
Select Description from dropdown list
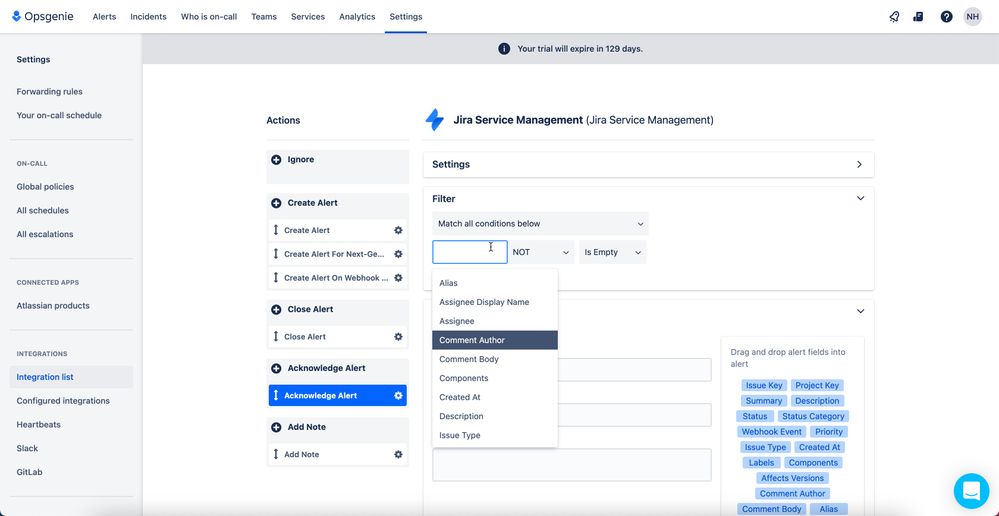click(495, 416)
